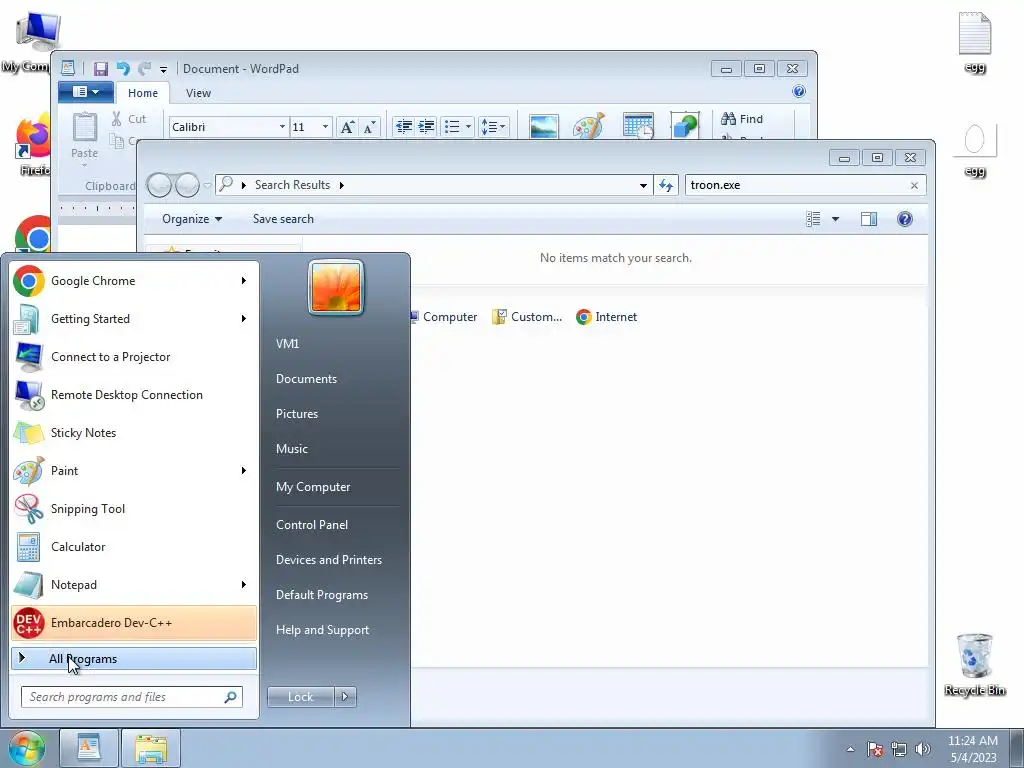The image size is (1024, 768).
Task: Open Music from Start menu
Action: click(x=292, y=449)
